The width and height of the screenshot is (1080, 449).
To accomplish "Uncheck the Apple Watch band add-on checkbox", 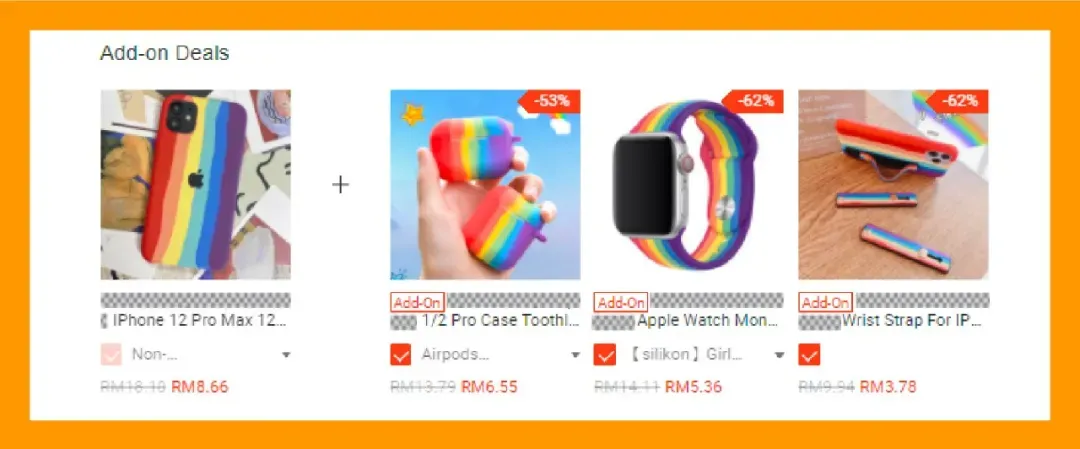I will (604, 355).
